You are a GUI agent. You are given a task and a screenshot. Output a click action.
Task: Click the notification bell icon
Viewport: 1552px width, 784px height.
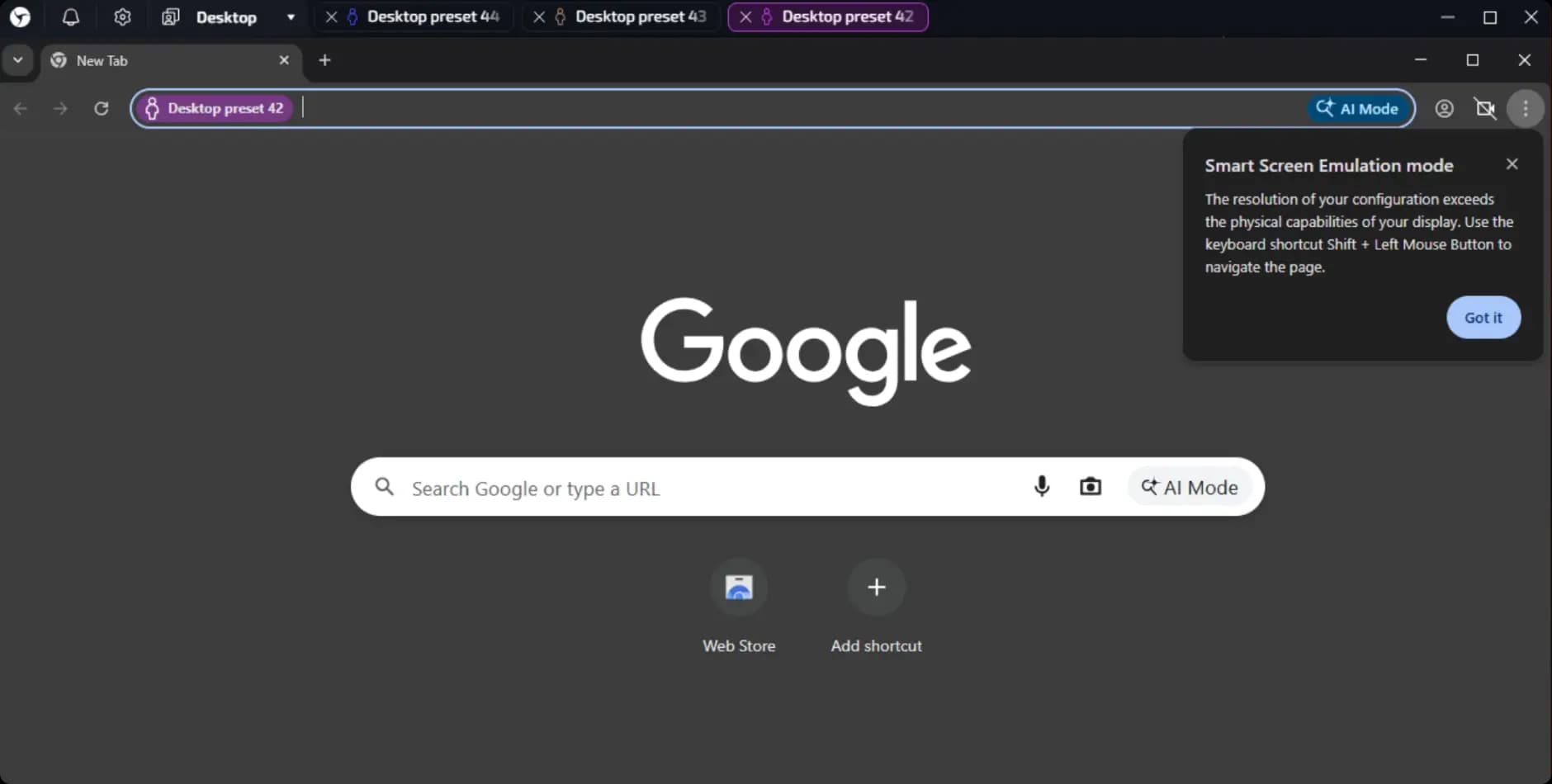click(71, 17)
